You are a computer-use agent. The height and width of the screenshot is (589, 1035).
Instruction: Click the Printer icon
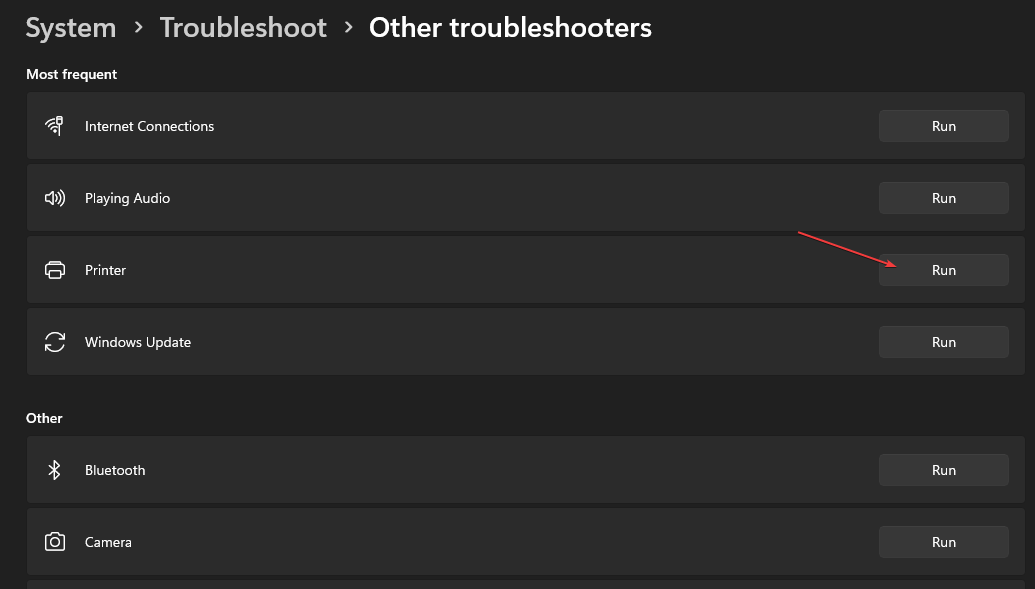click(55, 270)
